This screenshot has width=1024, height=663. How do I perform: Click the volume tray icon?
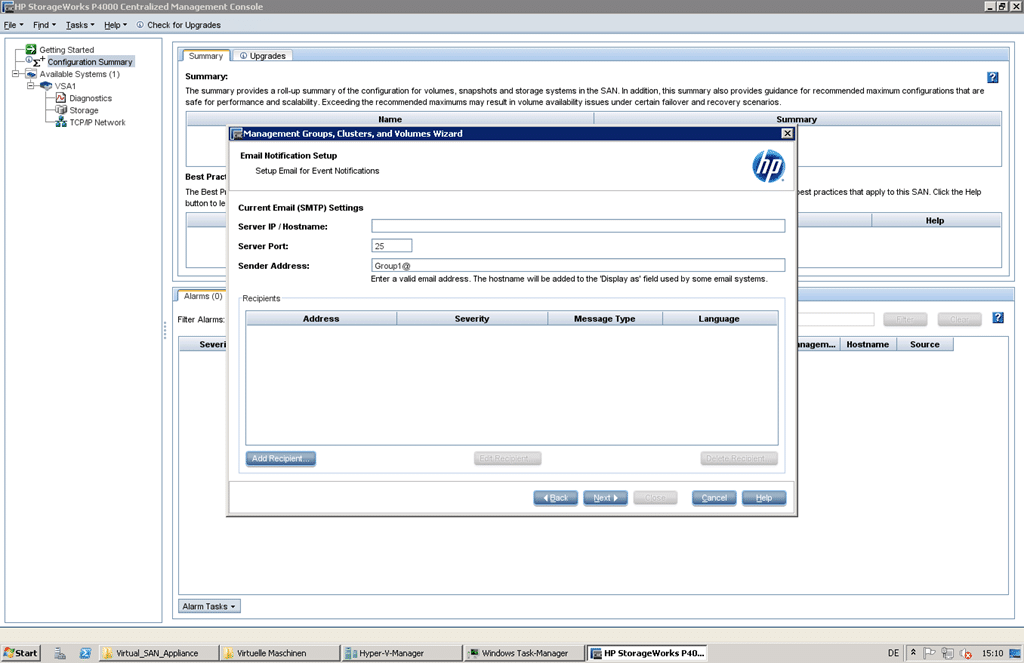[966, 653]
